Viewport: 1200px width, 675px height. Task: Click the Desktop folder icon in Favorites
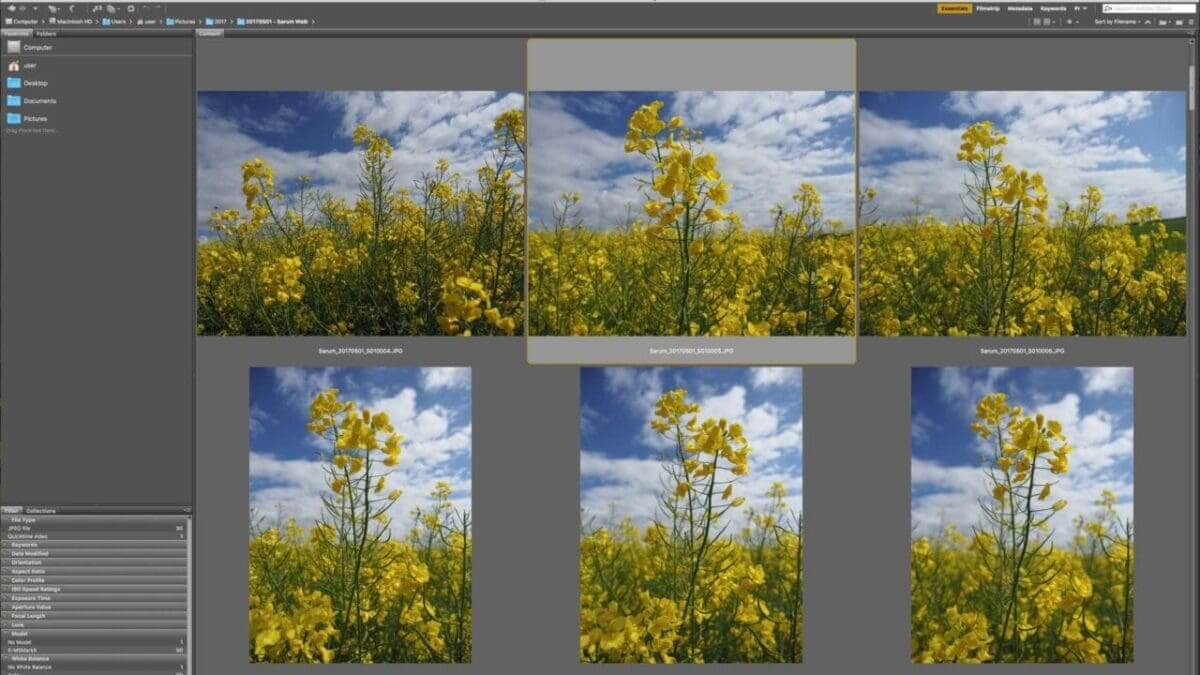pos(14,83)
